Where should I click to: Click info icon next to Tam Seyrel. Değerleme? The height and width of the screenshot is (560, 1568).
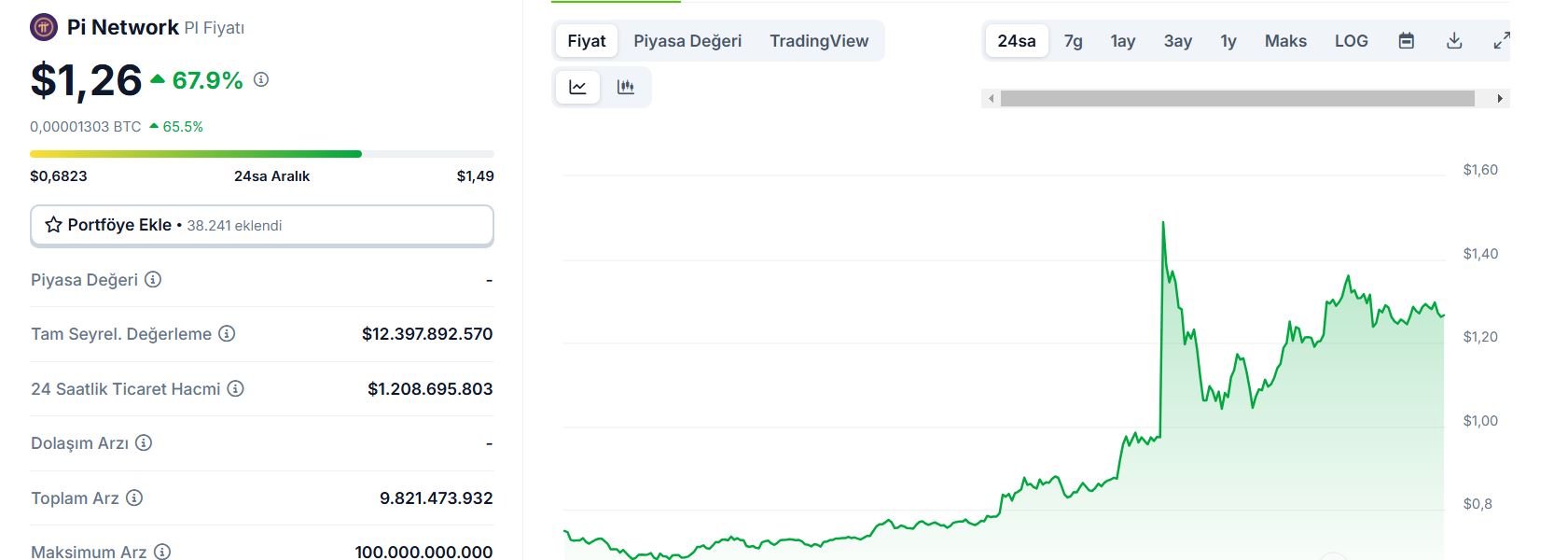(227, 333)
